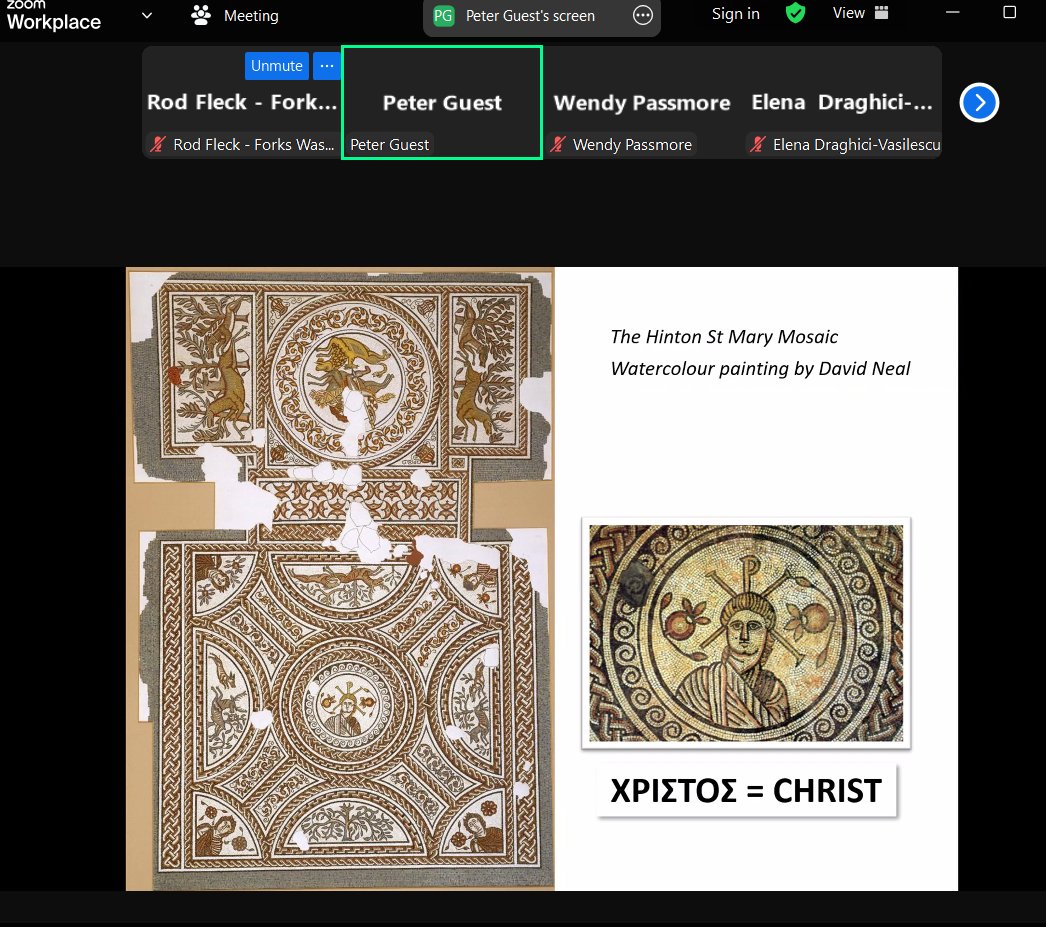This screenshot has height=927, width=1046.
Task: Click muted microphone icon beside Elena Draghici-Vasilescu
Action: [x=758, y=144]
